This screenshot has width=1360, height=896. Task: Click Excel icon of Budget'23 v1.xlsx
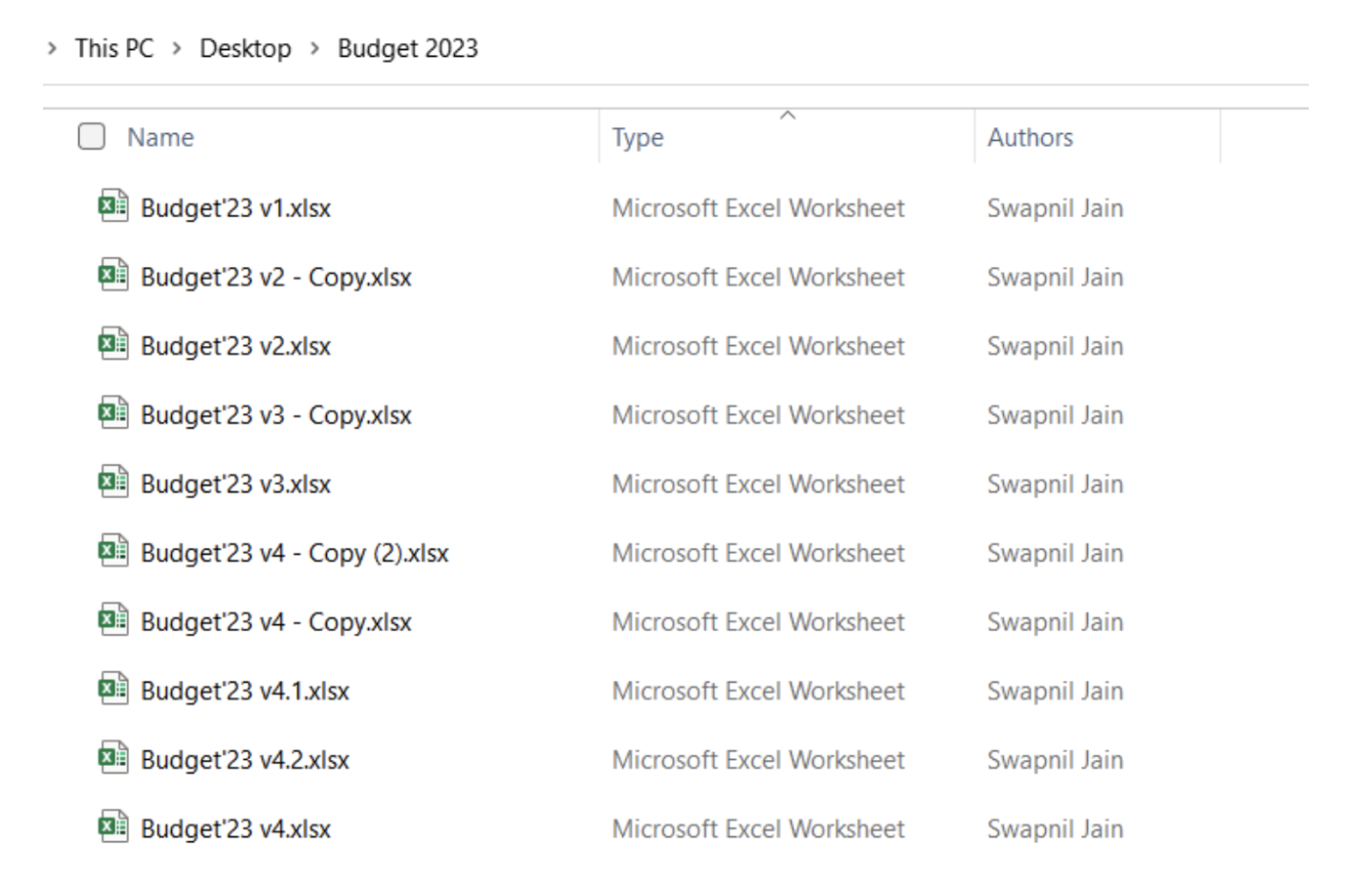click(113, 206)
